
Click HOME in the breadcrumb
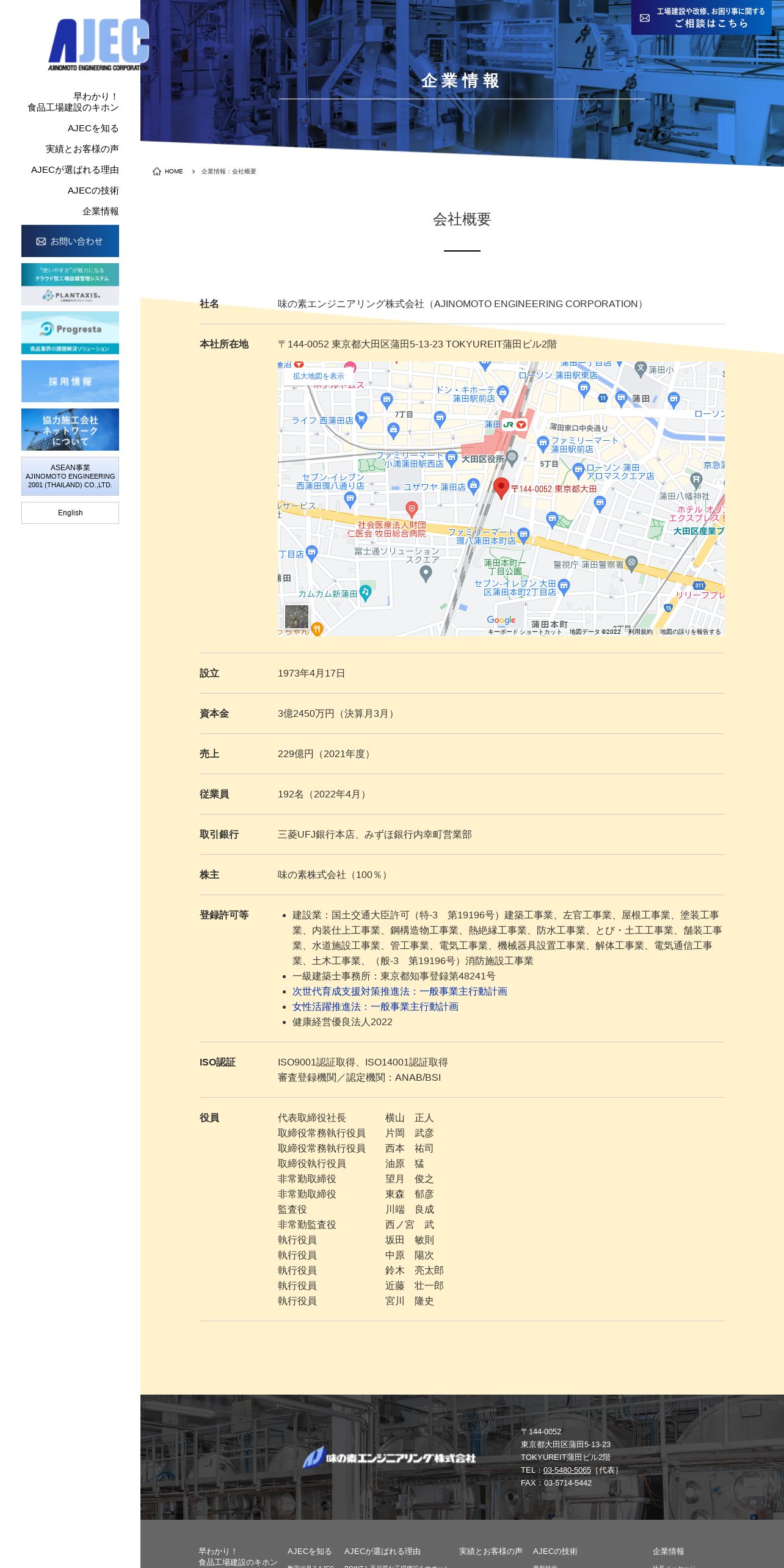(173, 172)
